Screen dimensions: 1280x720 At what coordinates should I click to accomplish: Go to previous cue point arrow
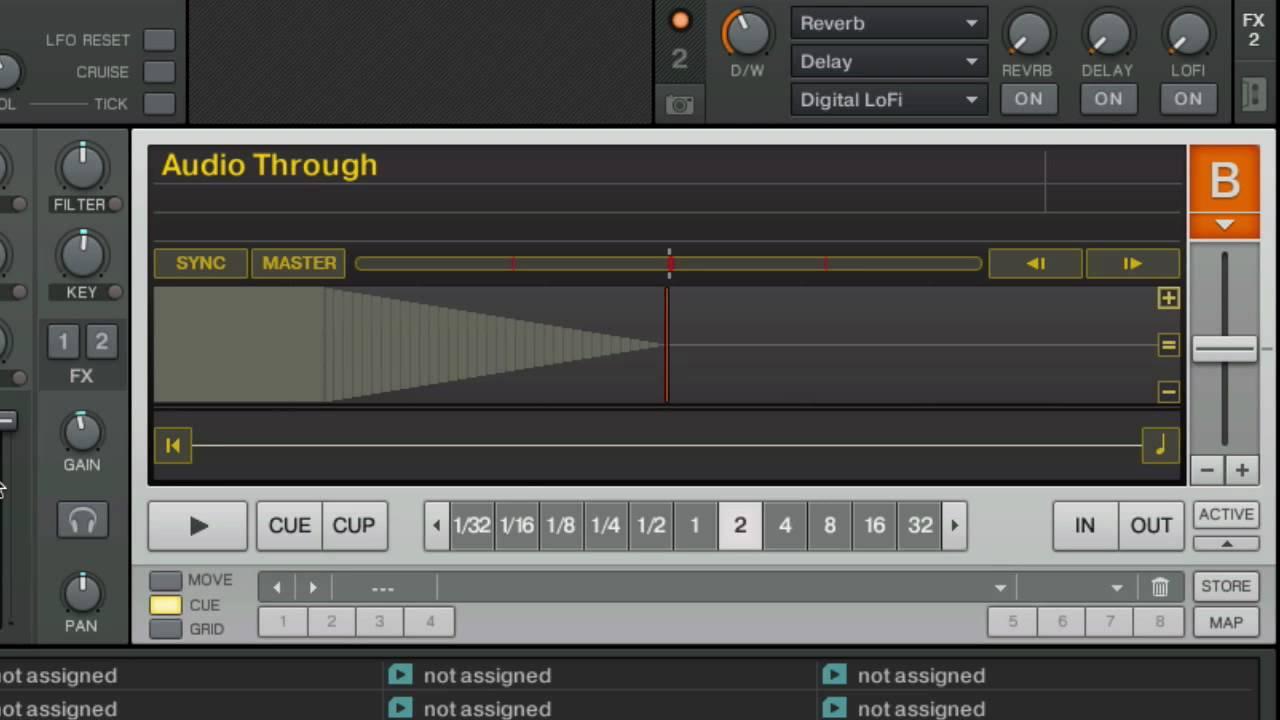coord(277,588)
